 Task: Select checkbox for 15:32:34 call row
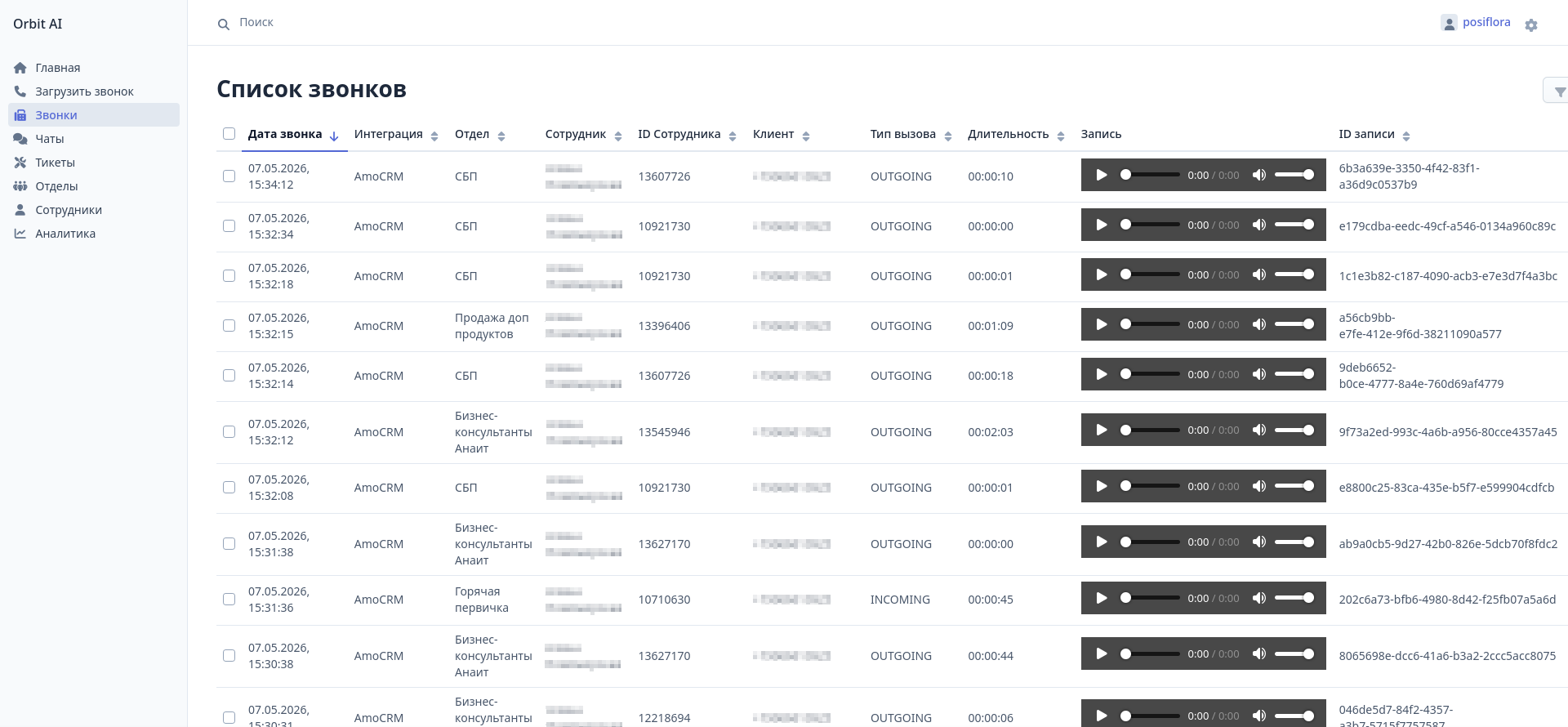coord(229,225)
